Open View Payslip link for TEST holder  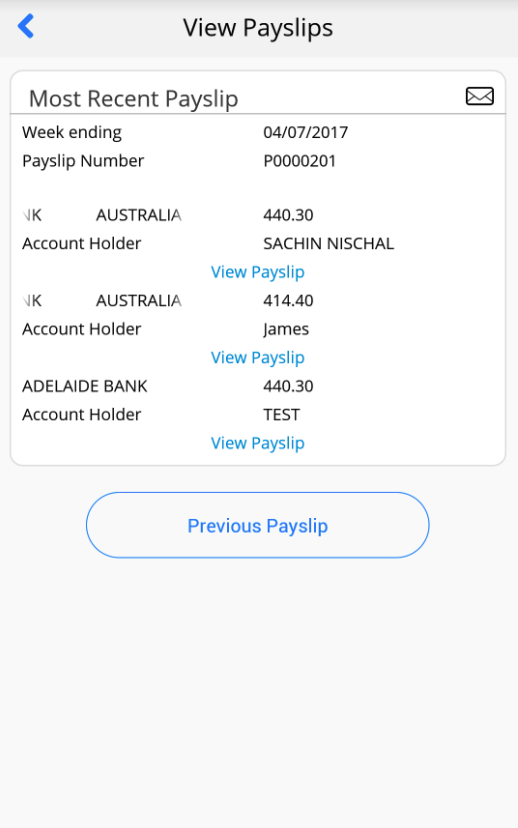pos(258,443)
